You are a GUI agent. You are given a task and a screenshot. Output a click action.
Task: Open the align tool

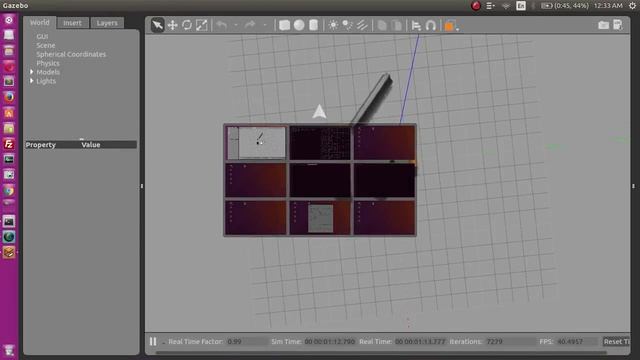[416, 25]
